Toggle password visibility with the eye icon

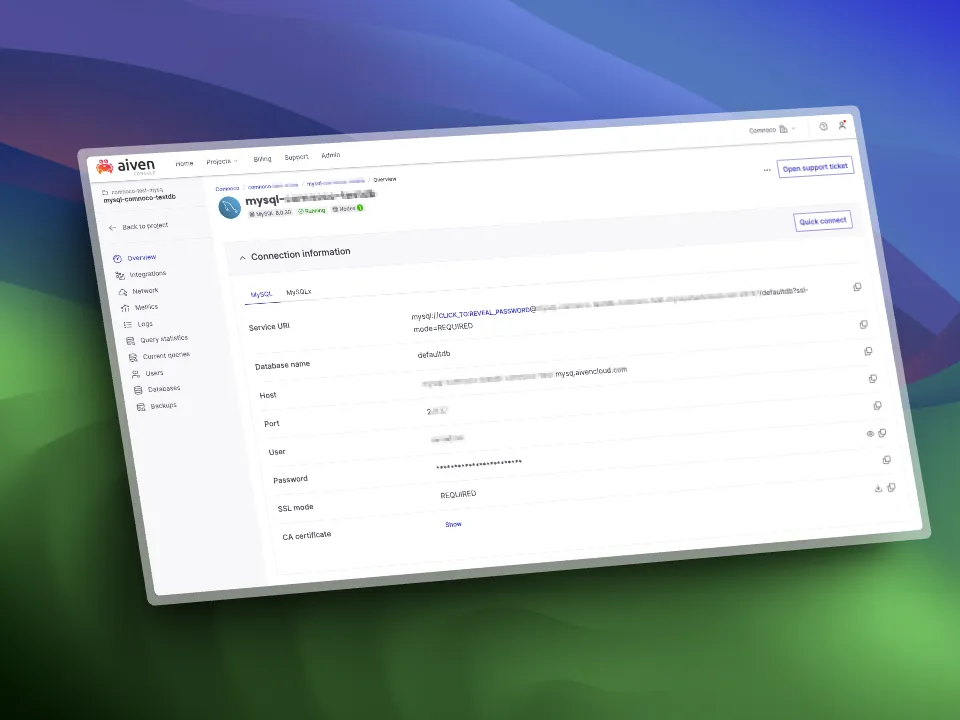pyautogui.click(x=870, y=434)
